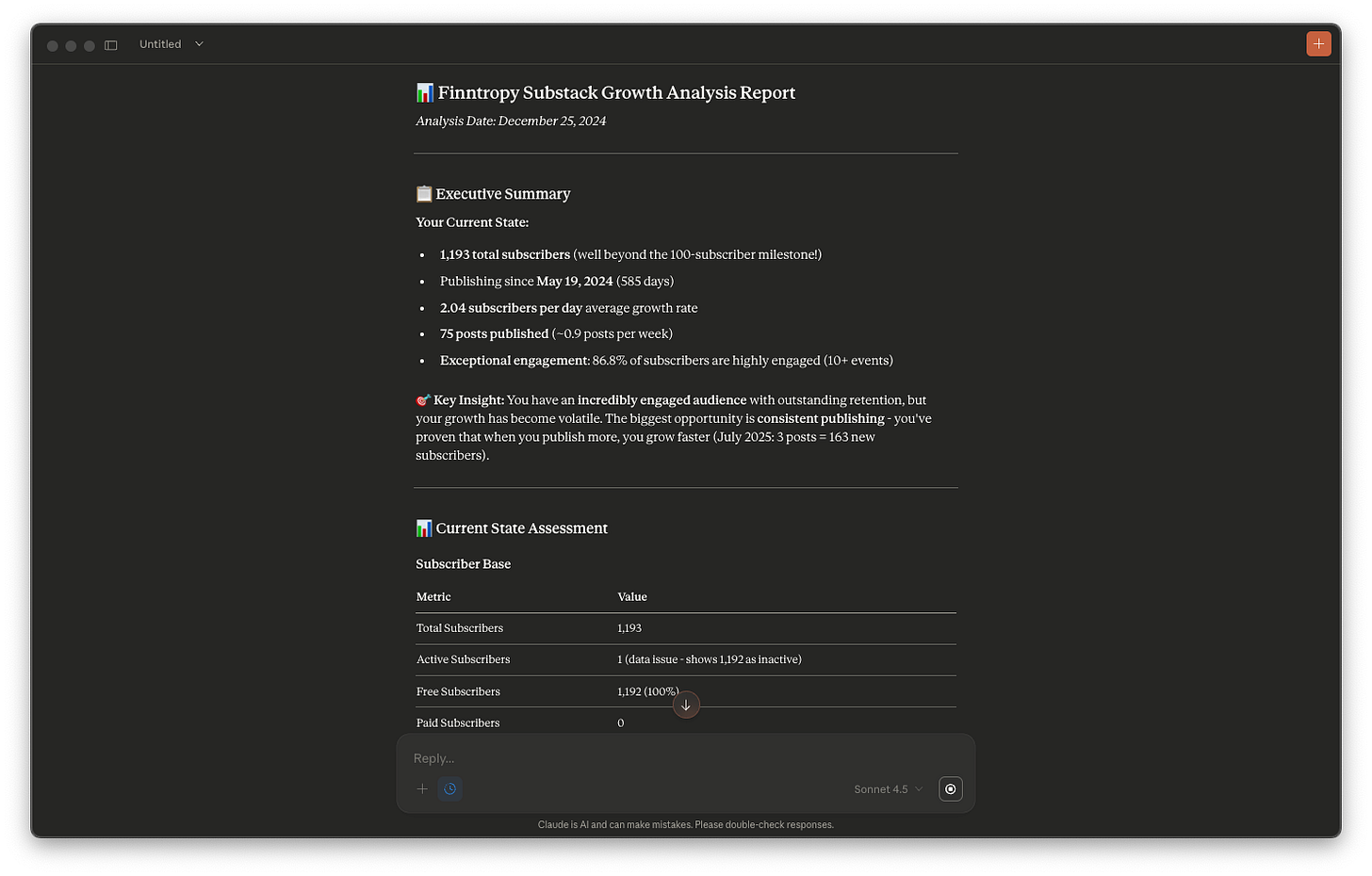Click the scroll-to-bottom arrow button
This screenshot has width=1372, height=876.
pos(686,705)
